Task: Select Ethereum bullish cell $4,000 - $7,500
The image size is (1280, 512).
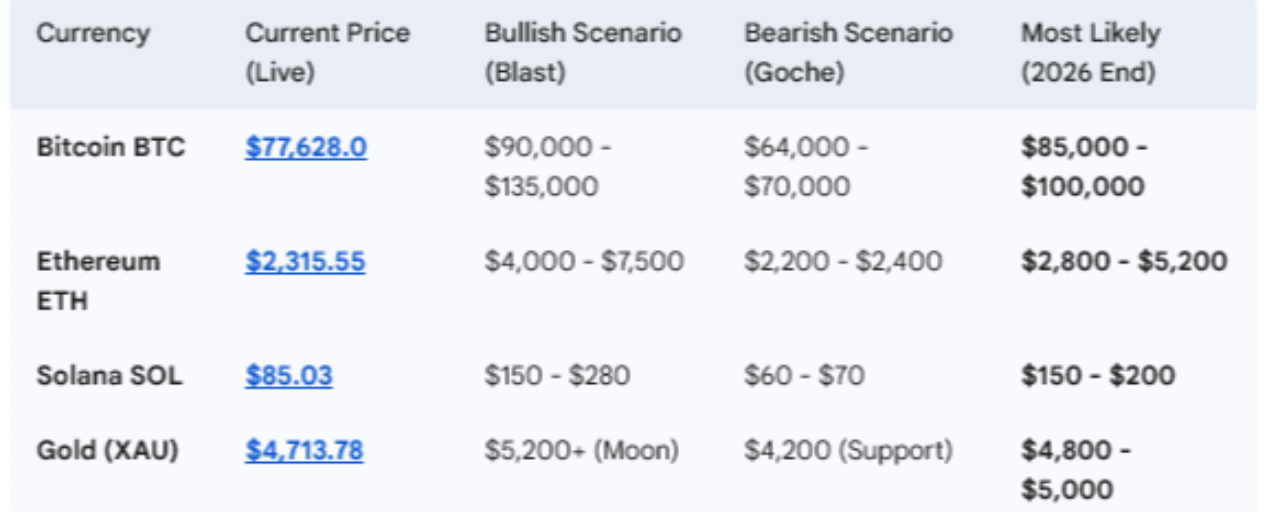Action: point(584,262)
